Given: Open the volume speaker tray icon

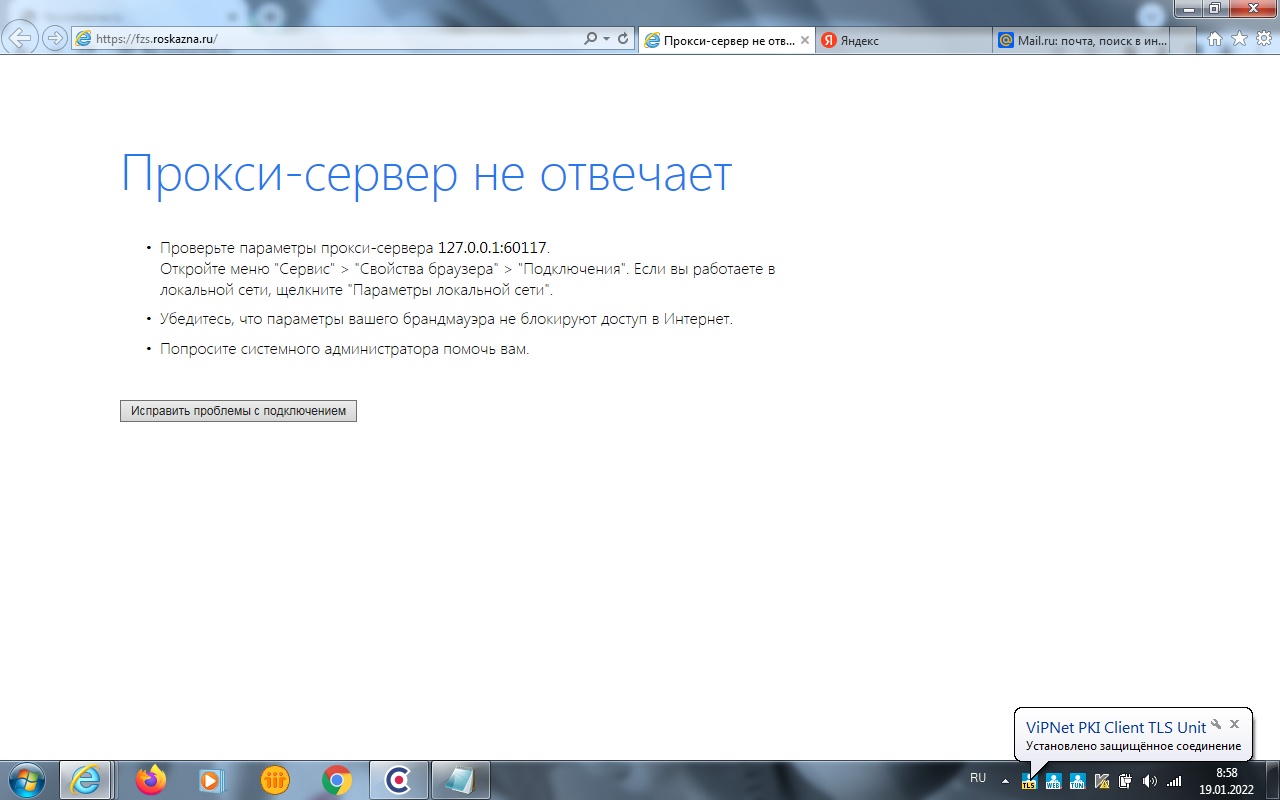Looking at the screenshot, I should [1150, 780].
